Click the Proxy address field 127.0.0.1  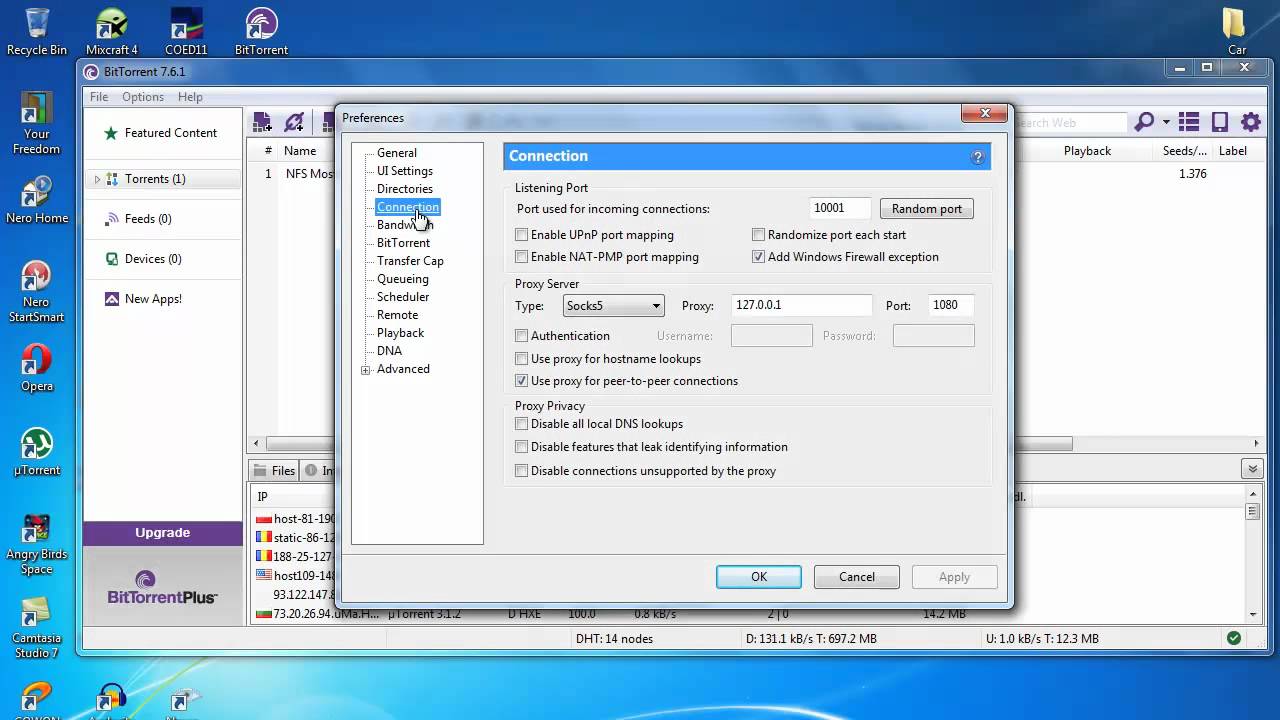(801, 306)
